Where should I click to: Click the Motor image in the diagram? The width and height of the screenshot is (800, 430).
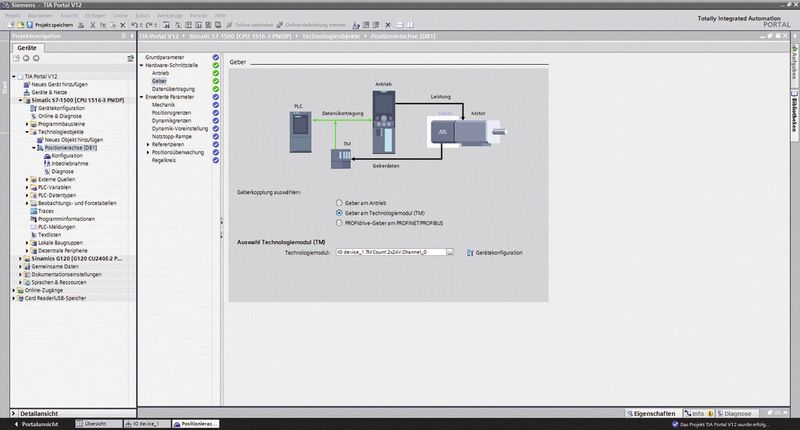tap(468, 132)
